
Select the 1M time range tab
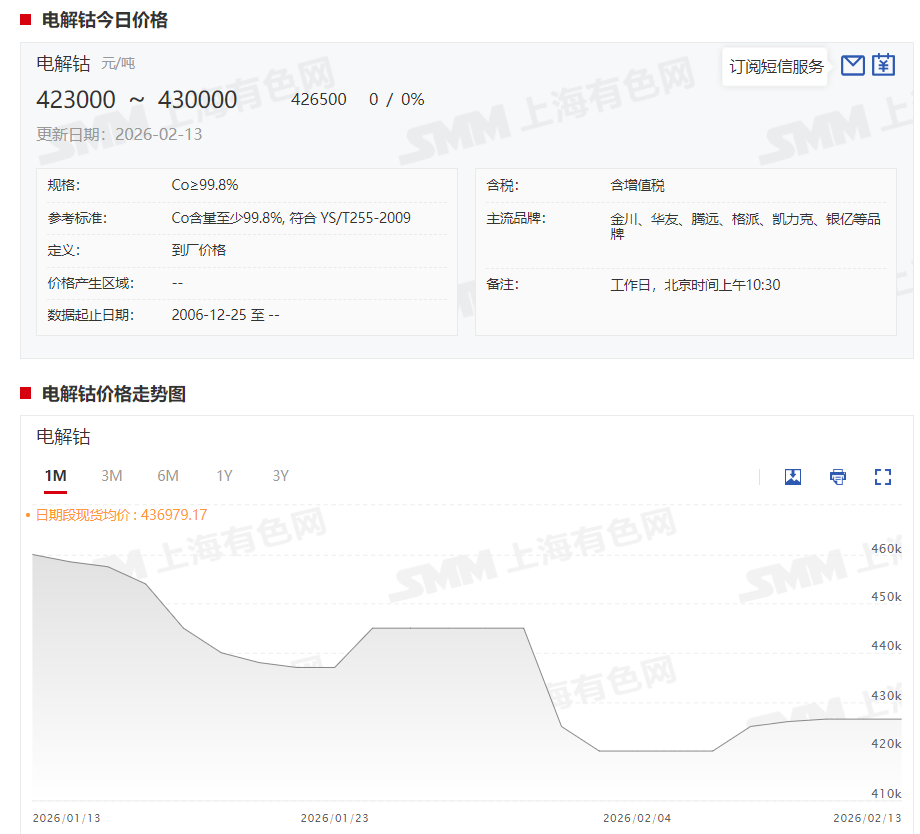55,476
